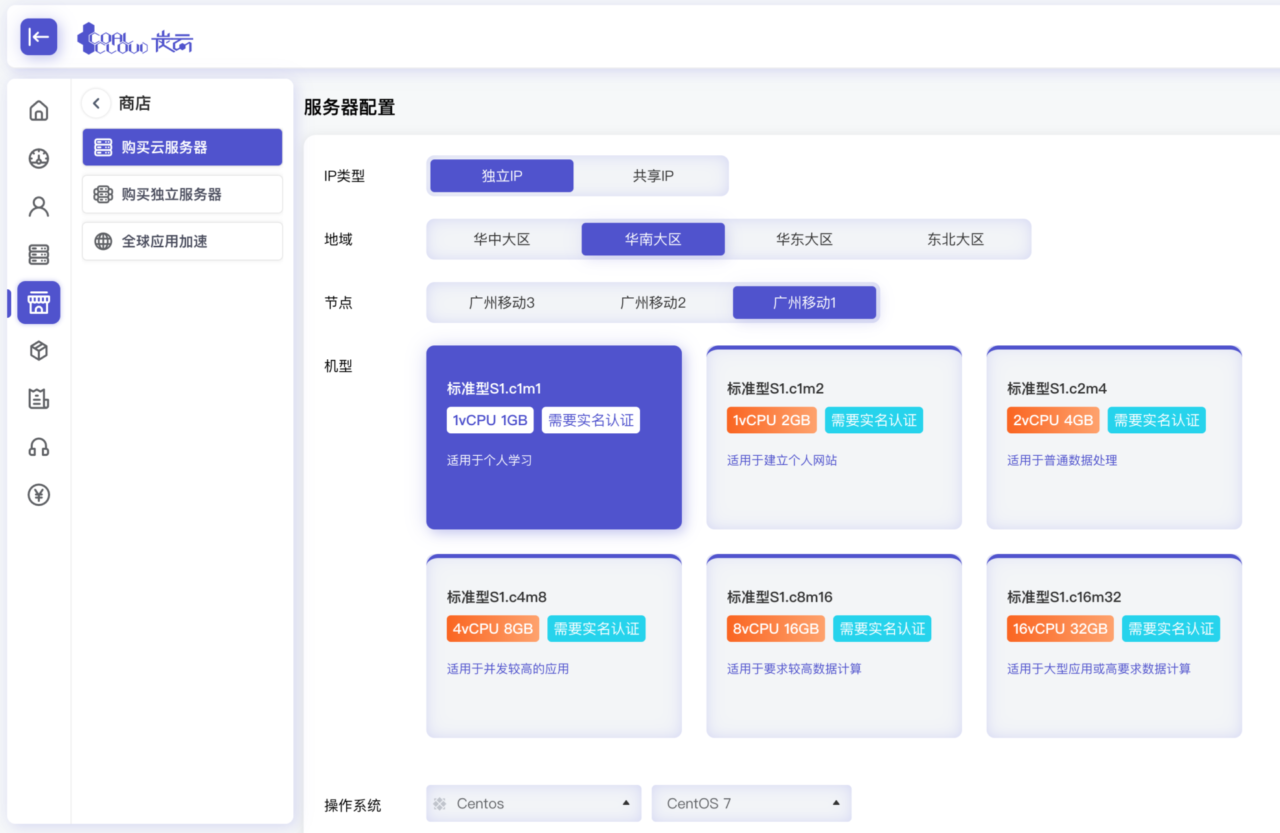Choose the 广州移动2 node
The height and width of the screenshot is (833, 1280).
point(653,302)
